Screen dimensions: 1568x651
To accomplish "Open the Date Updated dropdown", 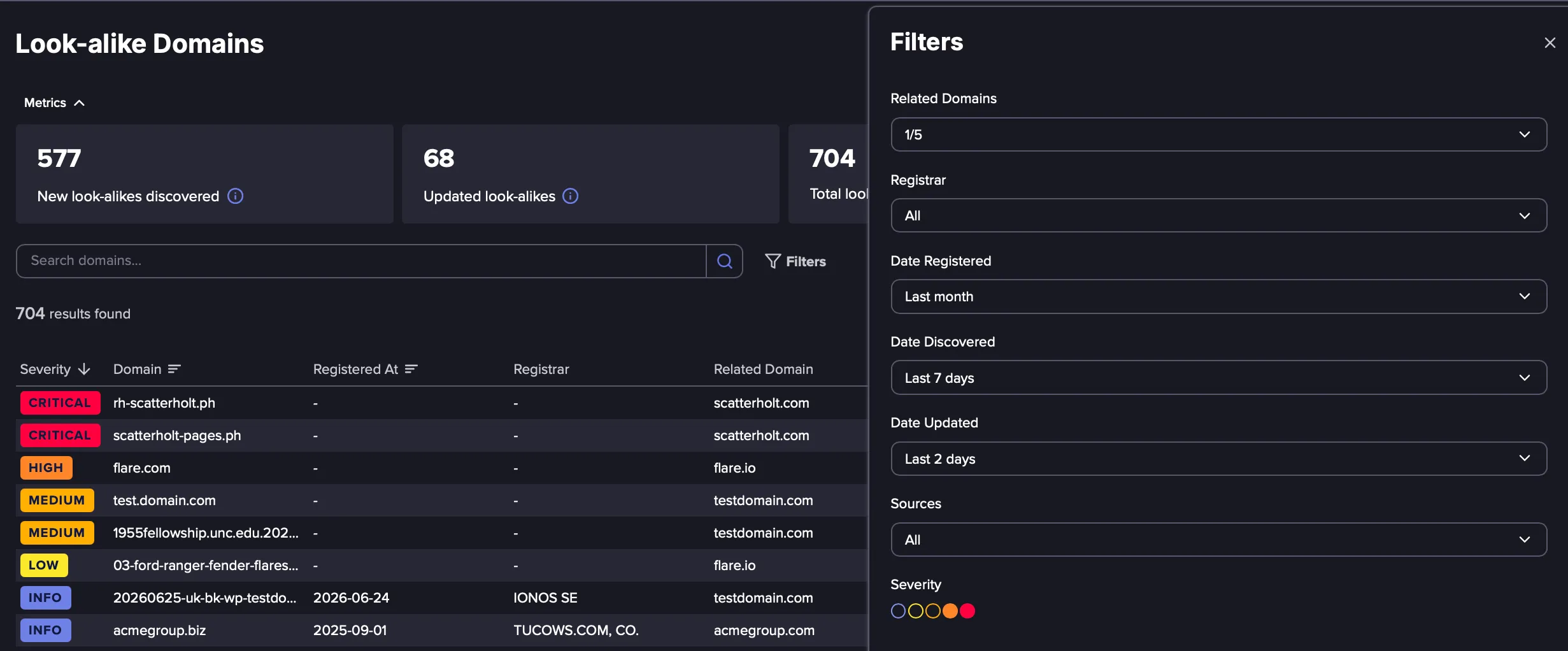I will (x=1218, y=459).
